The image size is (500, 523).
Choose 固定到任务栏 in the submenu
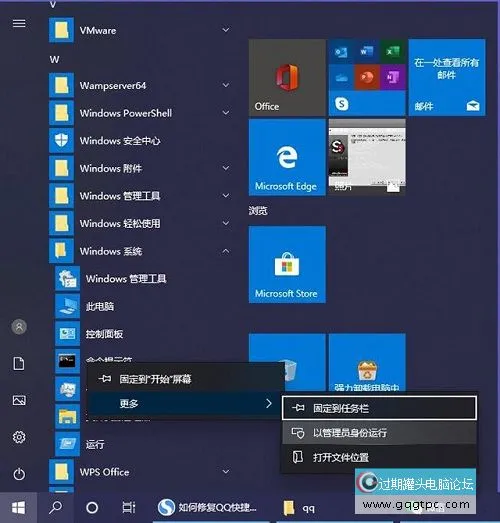(379, 408)
